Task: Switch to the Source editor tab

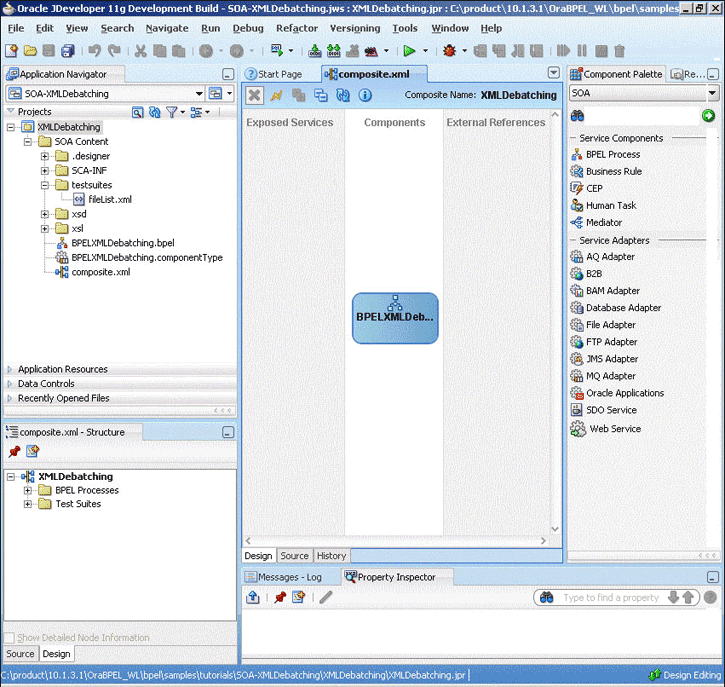Action: coord(294,556)
